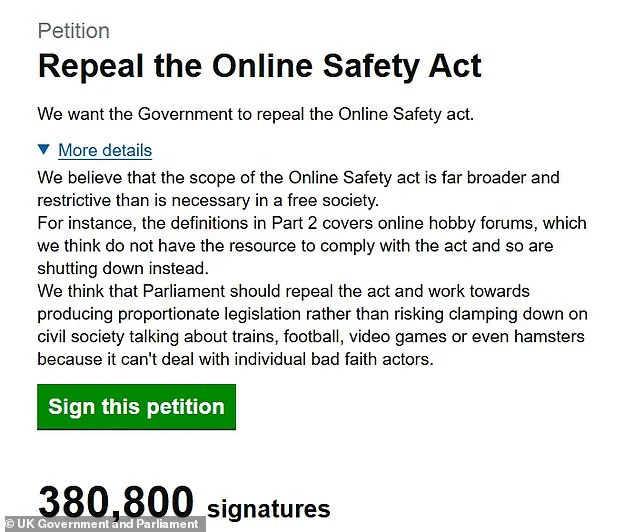Select the grey Petition label above heading
634x532 pixels.
coord(73,31)
